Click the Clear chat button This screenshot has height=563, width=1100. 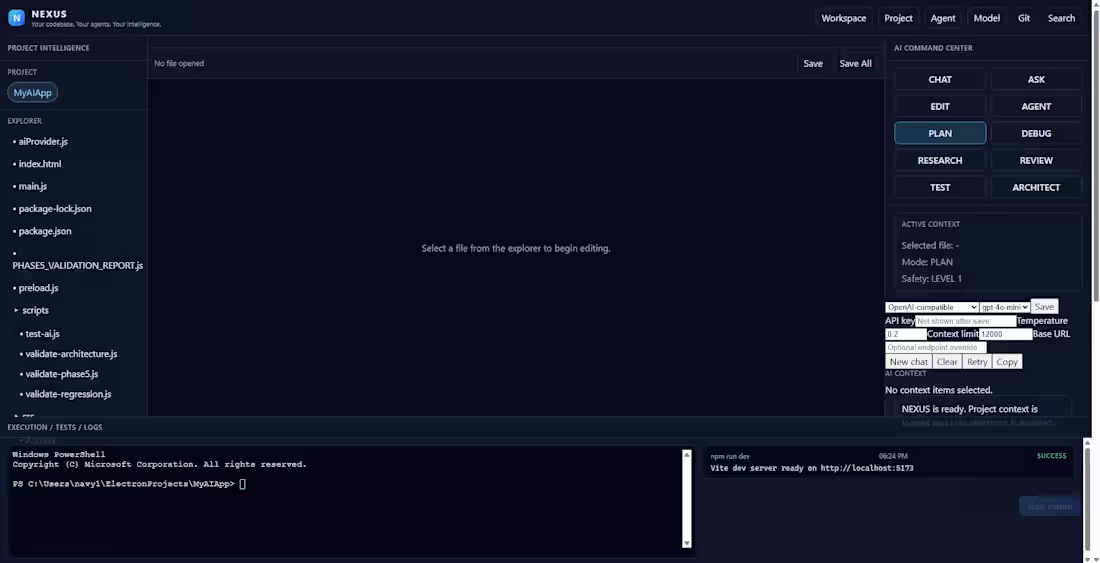point(947,362)
